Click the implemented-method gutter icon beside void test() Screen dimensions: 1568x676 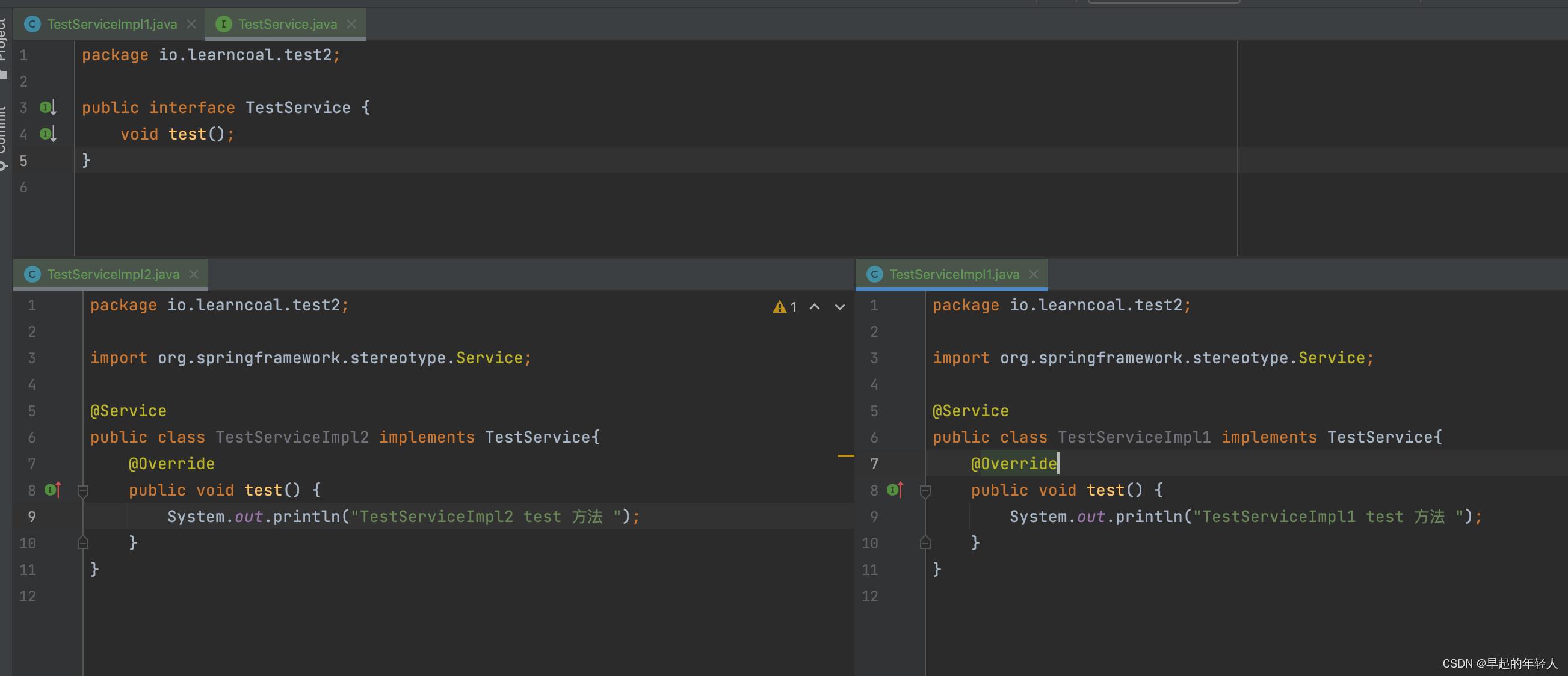(48, 134)
